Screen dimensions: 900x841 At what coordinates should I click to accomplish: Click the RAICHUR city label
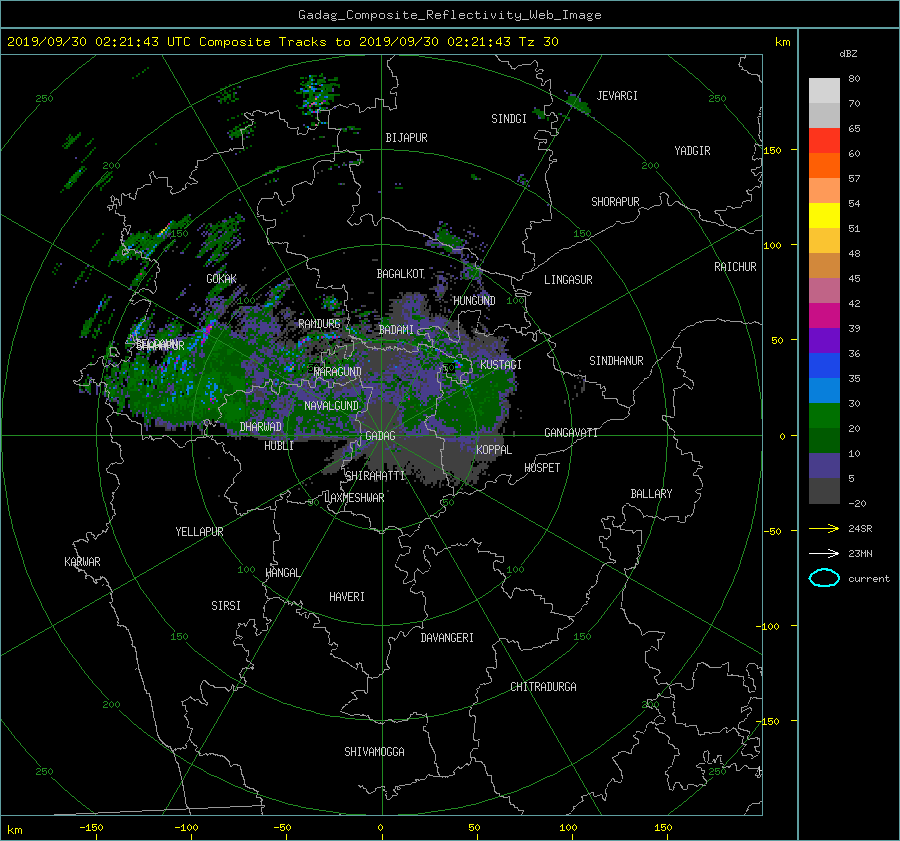[x=735, y=267]
